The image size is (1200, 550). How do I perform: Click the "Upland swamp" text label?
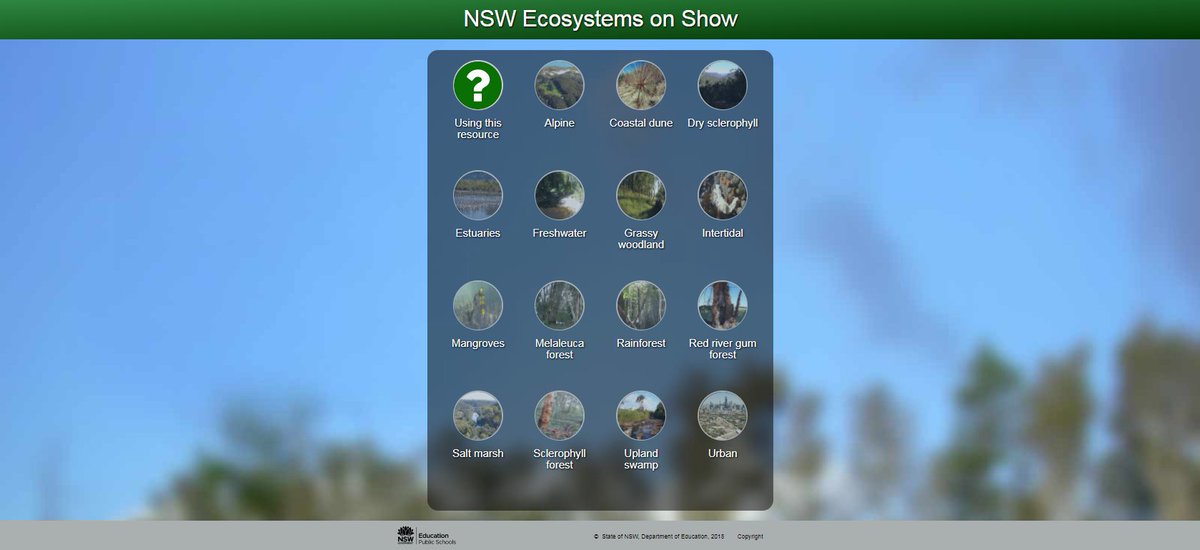tap(641, 459)
